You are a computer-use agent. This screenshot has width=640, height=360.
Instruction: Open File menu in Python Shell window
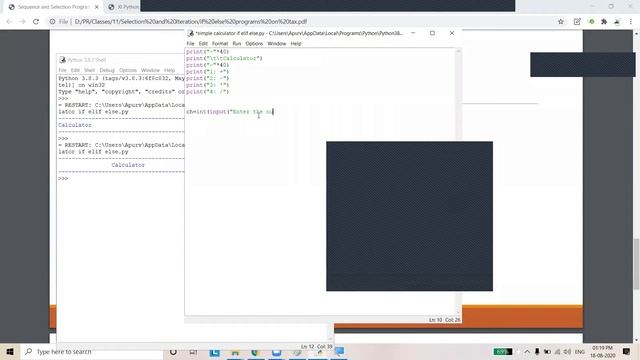(x=62, y=70)
